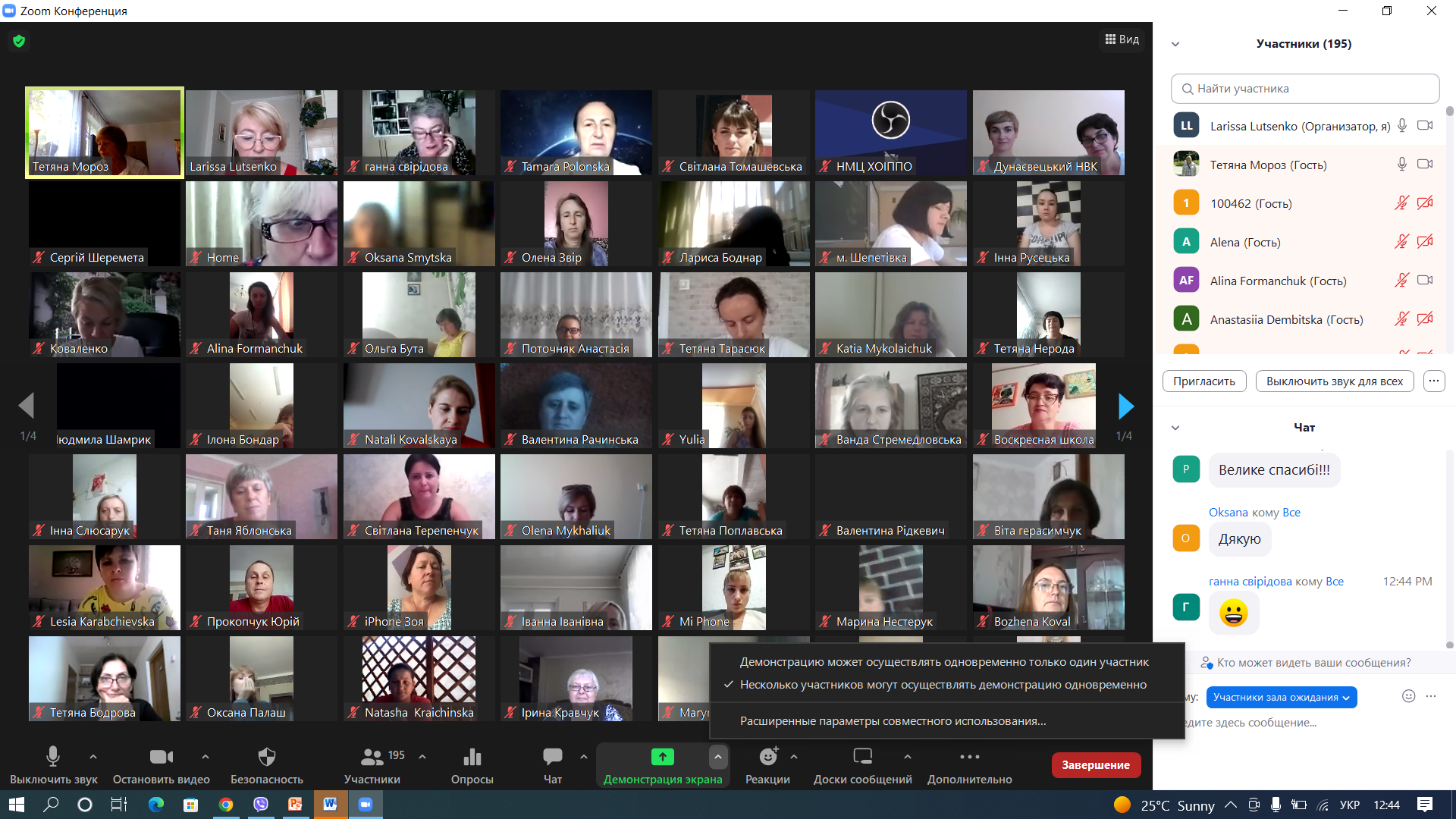Expand audio options arrow beside microphone
1456x819 pixels.
93,757
